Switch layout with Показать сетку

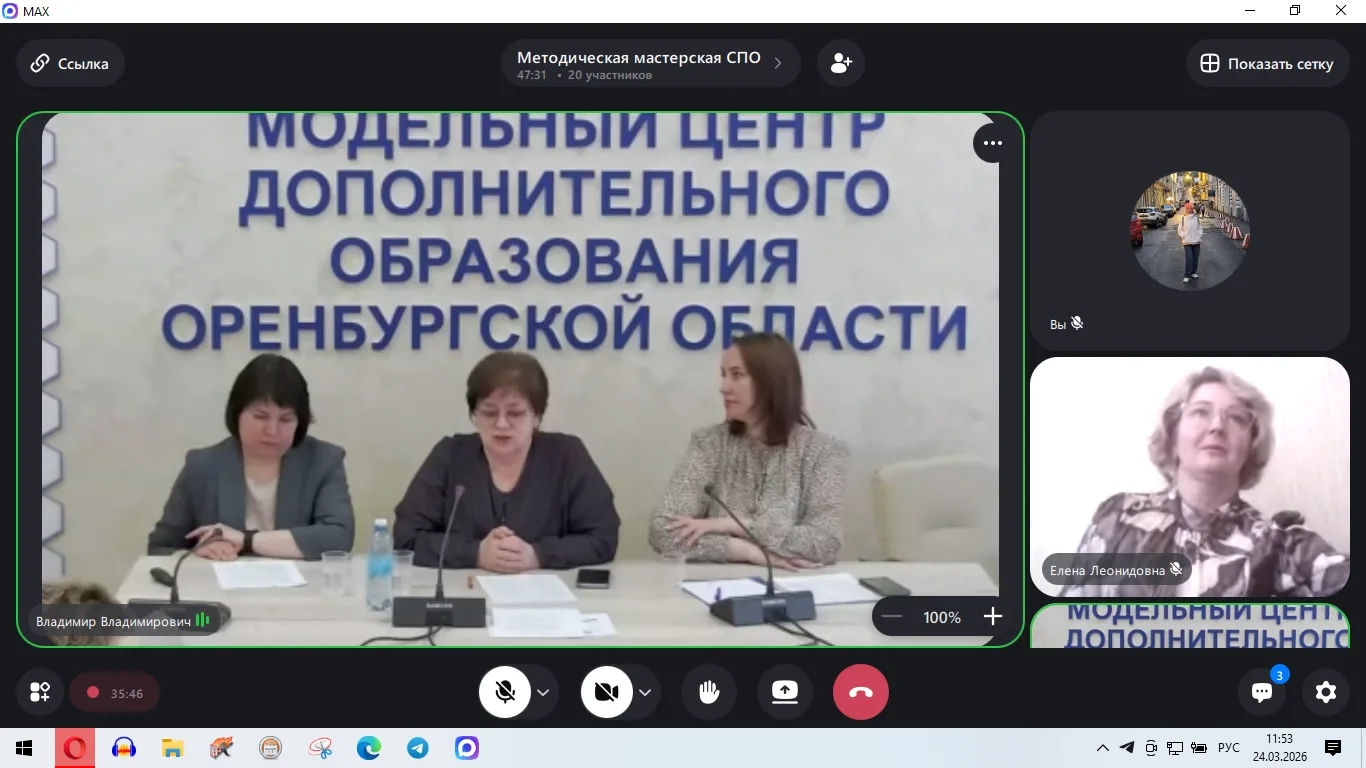(1268, 64)
